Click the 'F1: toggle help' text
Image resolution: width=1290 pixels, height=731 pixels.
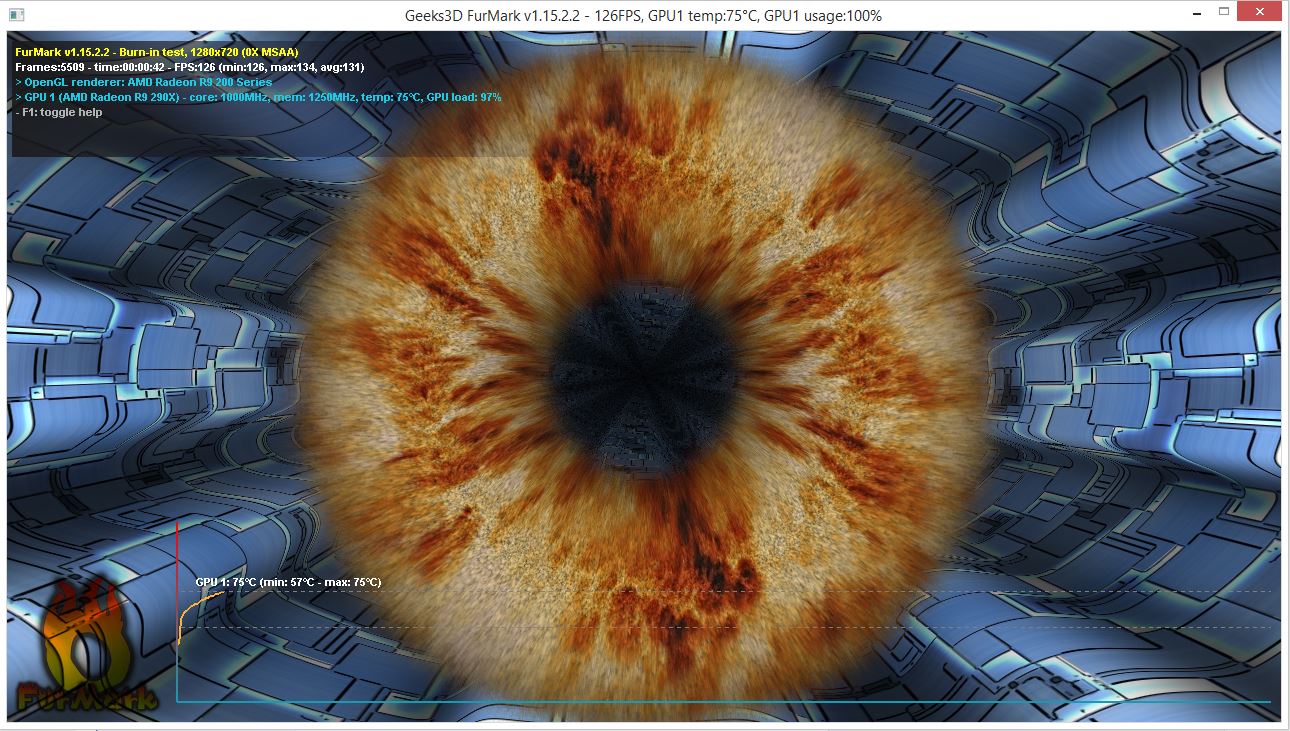coord(59,112)
